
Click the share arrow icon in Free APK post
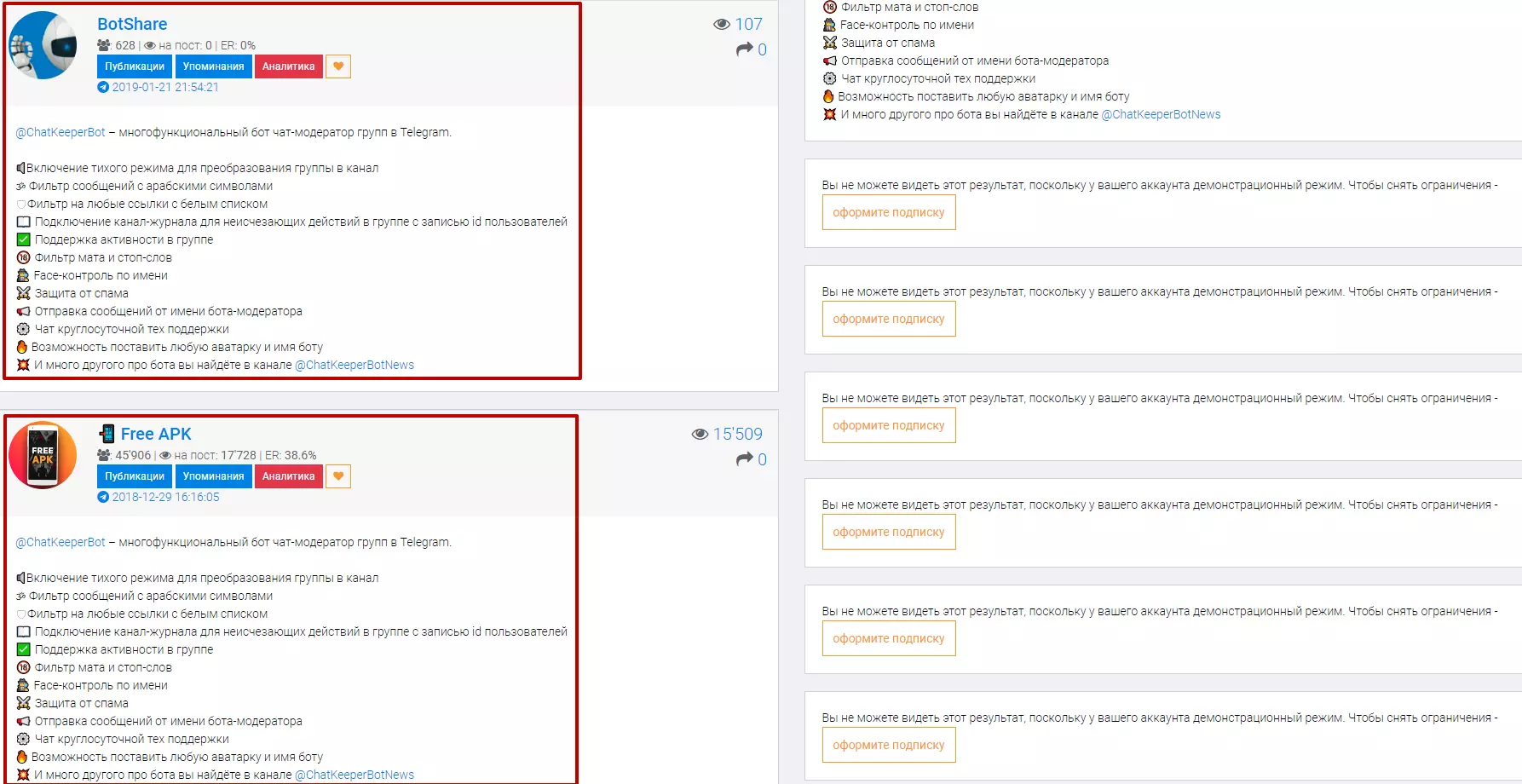click(745, 459)
